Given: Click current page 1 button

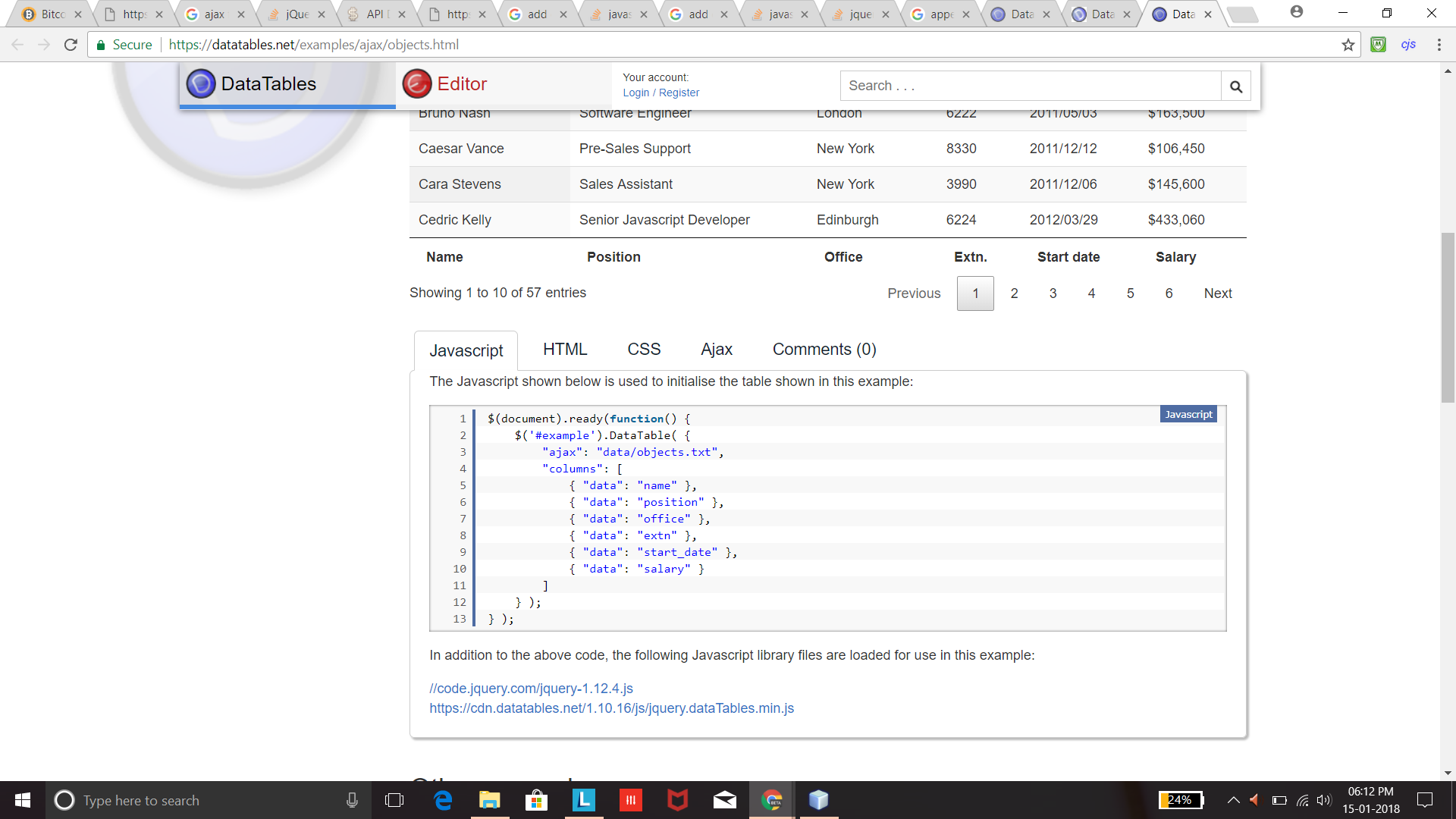Looking at the screenshot, I should (x=975, y=293).
